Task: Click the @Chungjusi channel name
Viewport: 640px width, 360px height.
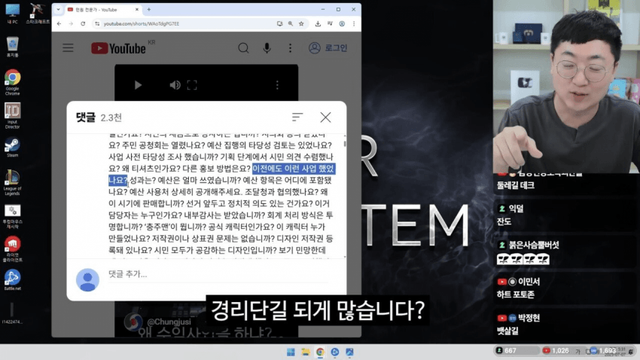Action: 169,322
